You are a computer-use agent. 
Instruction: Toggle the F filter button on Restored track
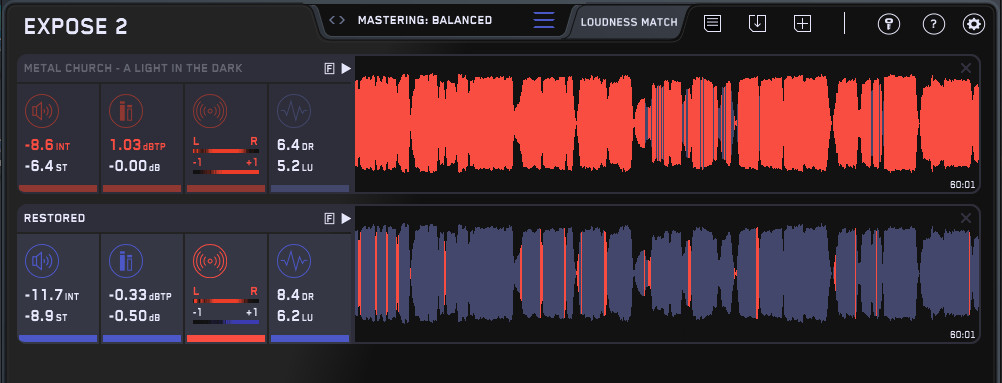click(330, 219)
